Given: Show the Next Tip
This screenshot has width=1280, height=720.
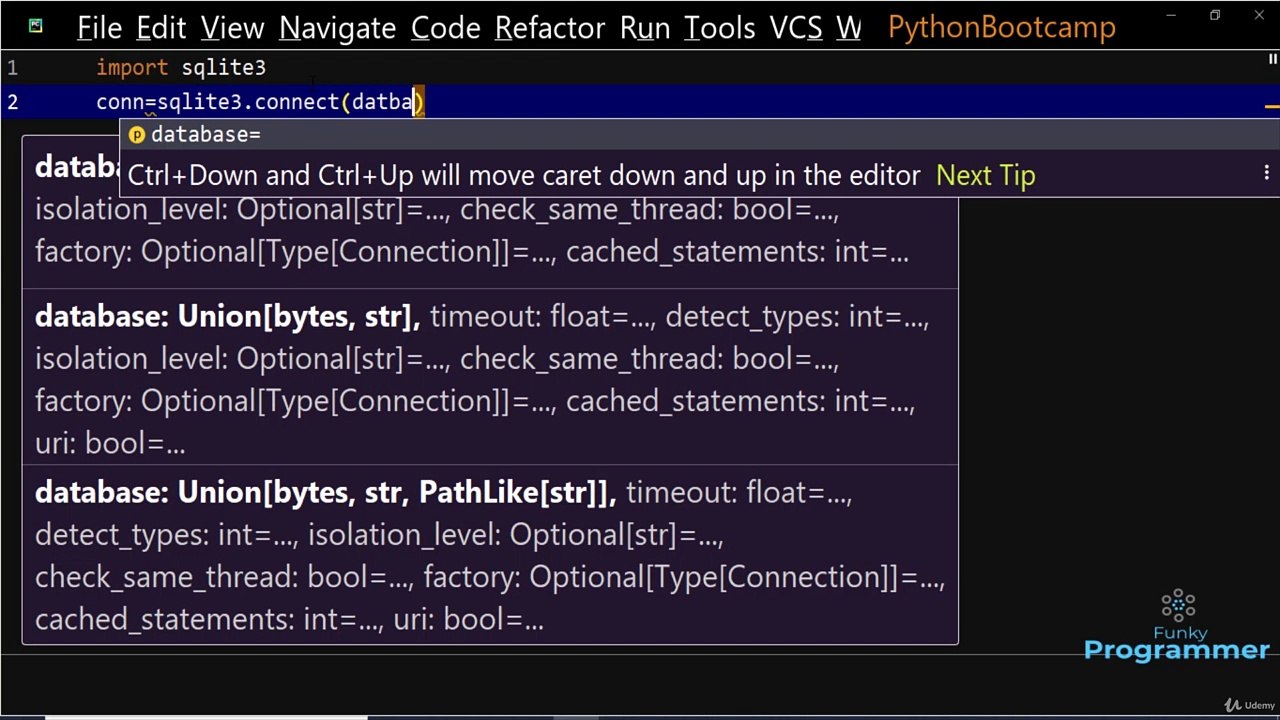Looking at the screenshot, I should click(x=985, y=176).
